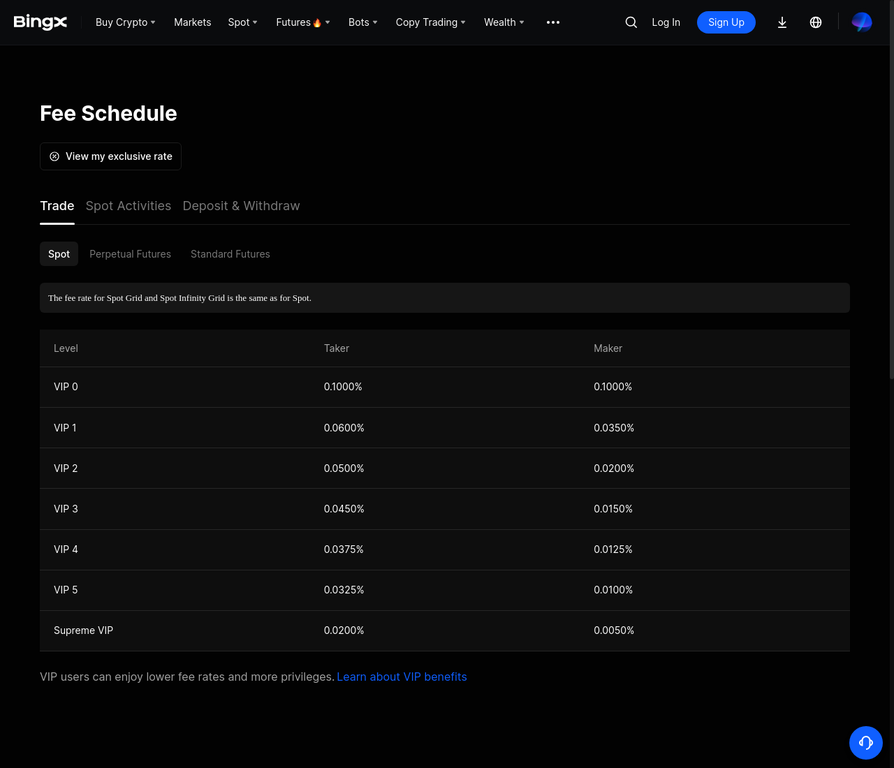Screen dimensions: 894x768
Task: Switch to Deposit & Withdraw tab
Action: 241,206
